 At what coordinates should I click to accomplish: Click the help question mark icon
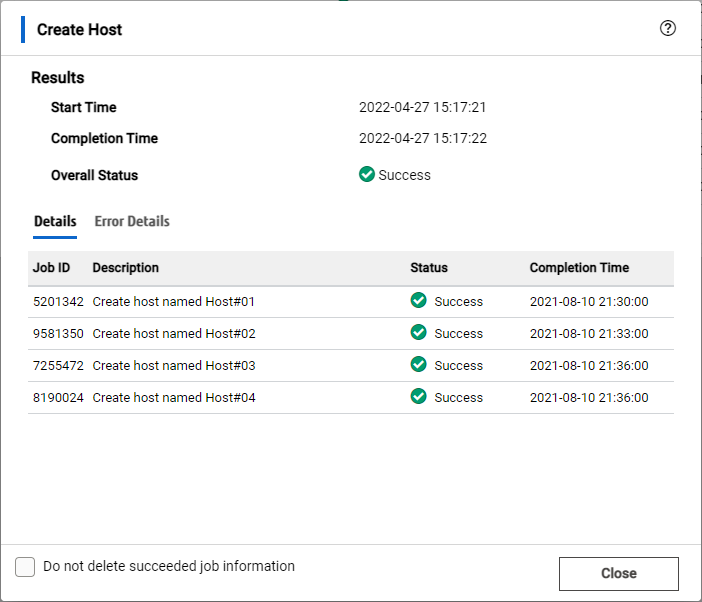point(668,28)
